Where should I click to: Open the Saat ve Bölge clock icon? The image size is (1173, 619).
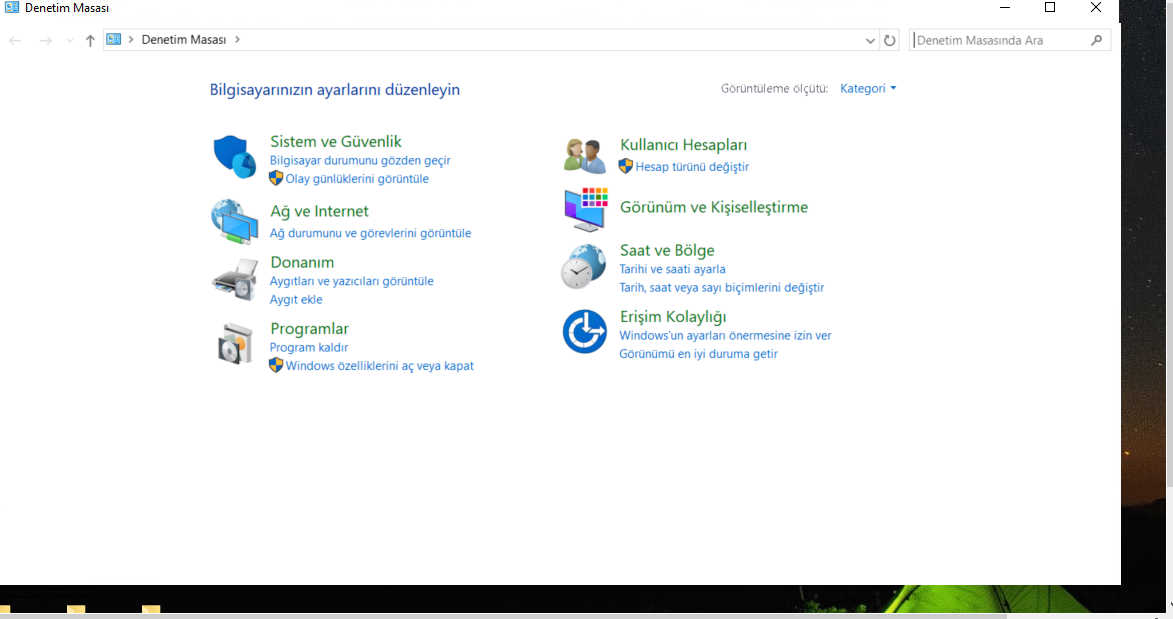tap(584, 266)
